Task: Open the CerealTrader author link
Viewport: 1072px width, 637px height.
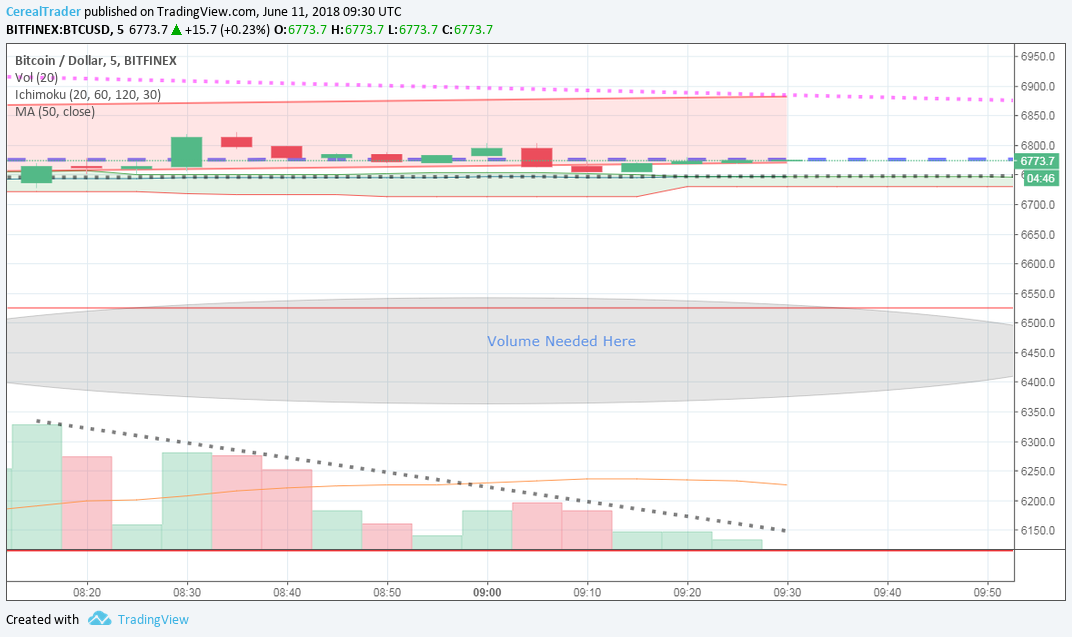Action: pos(43,12)
